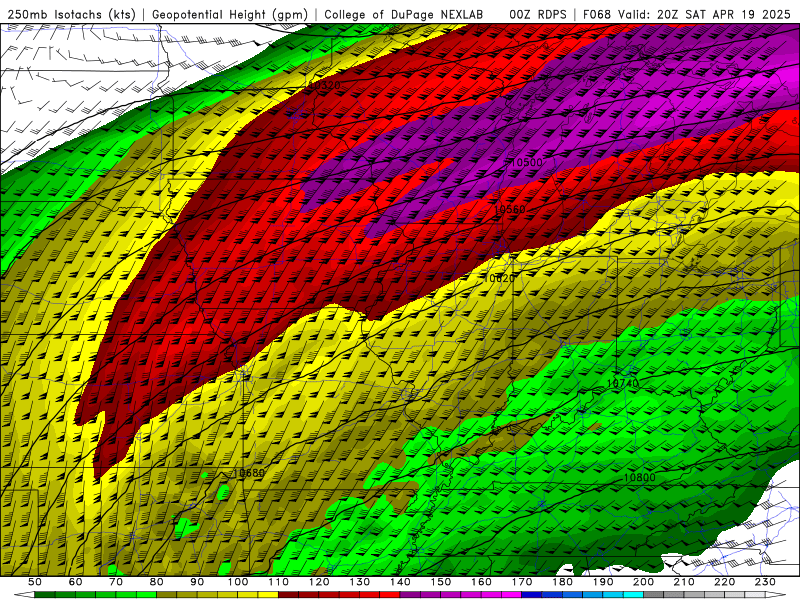This screenshot has width=800, height=600.
Task: Click the first purple swatch at 140 knots
Action: 410,594
